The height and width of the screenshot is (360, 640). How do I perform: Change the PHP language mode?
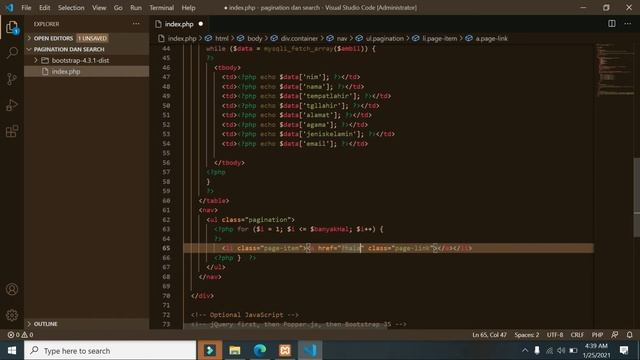[x=597, y=335]
